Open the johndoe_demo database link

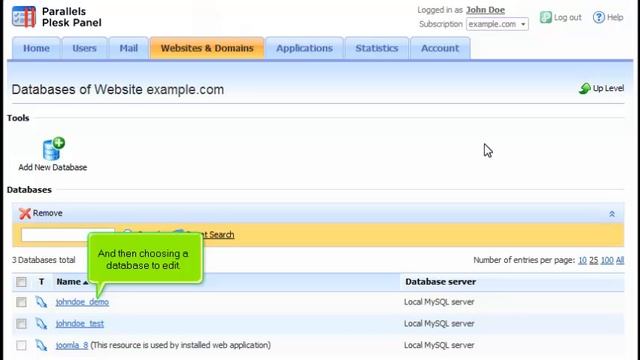pos(82,302)
